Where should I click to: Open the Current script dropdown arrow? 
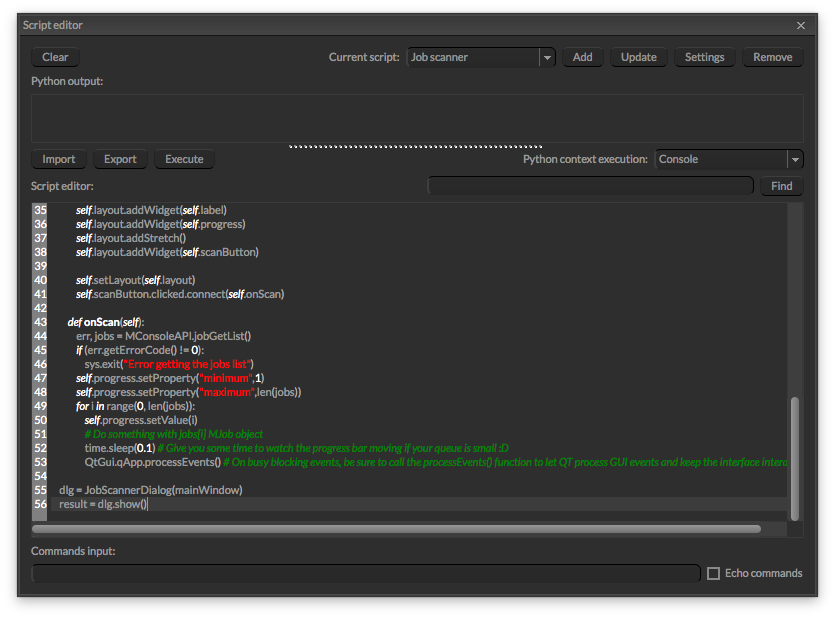[547, 58]
